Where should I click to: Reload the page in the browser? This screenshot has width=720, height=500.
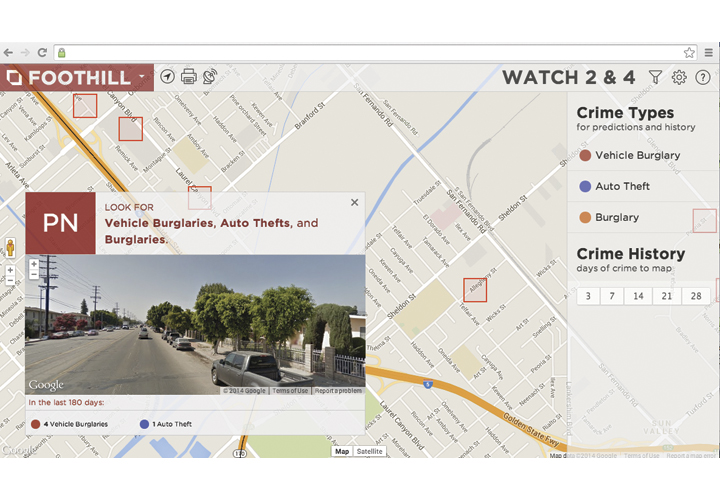(x=42, y=52)
